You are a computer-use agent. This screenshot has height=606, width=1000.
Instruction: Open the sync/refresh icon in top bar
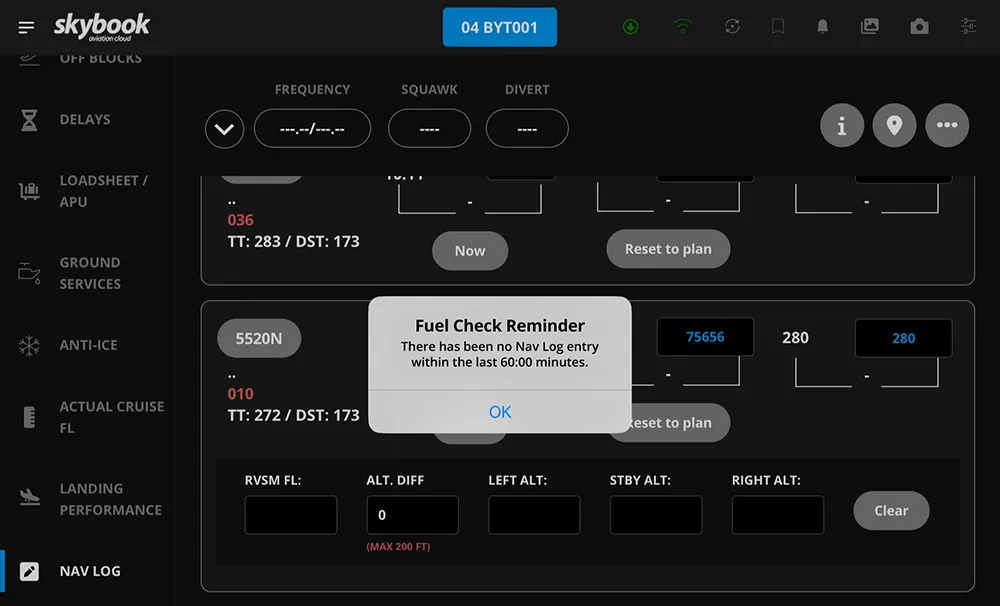pos(732,27)
